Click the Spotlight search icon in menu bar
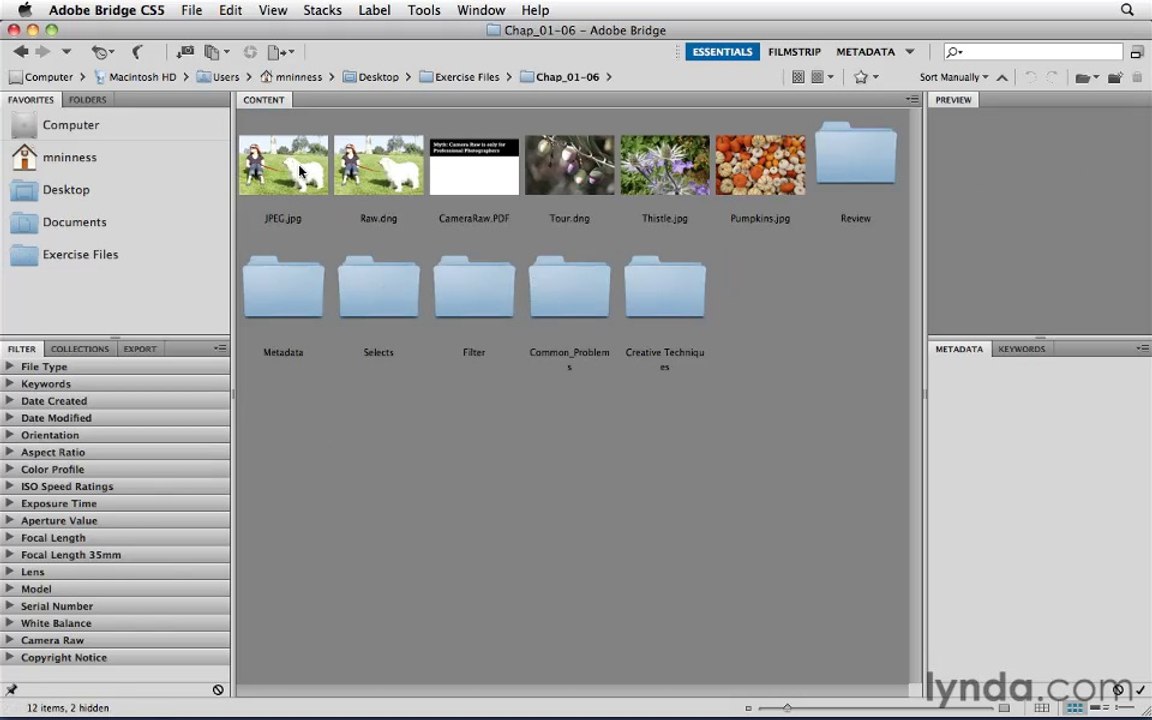 1127,10
